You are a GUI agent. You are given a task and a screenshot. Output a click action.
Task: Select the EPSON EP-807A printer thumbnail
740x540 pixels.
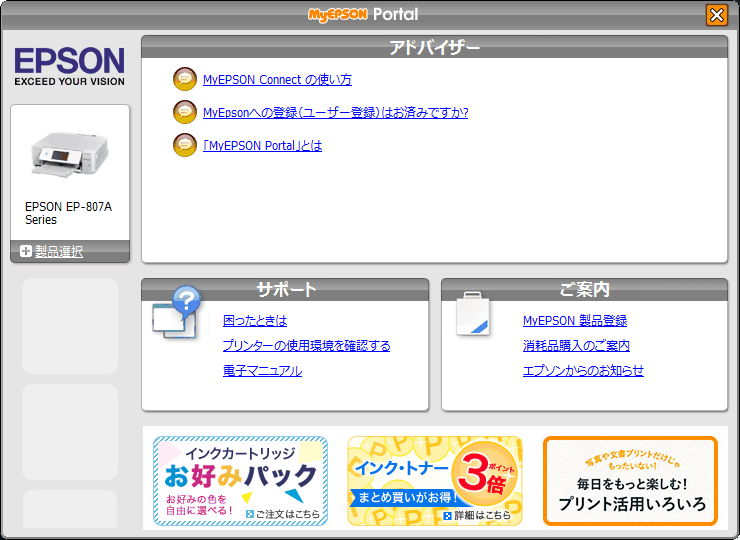pos(70,154)
